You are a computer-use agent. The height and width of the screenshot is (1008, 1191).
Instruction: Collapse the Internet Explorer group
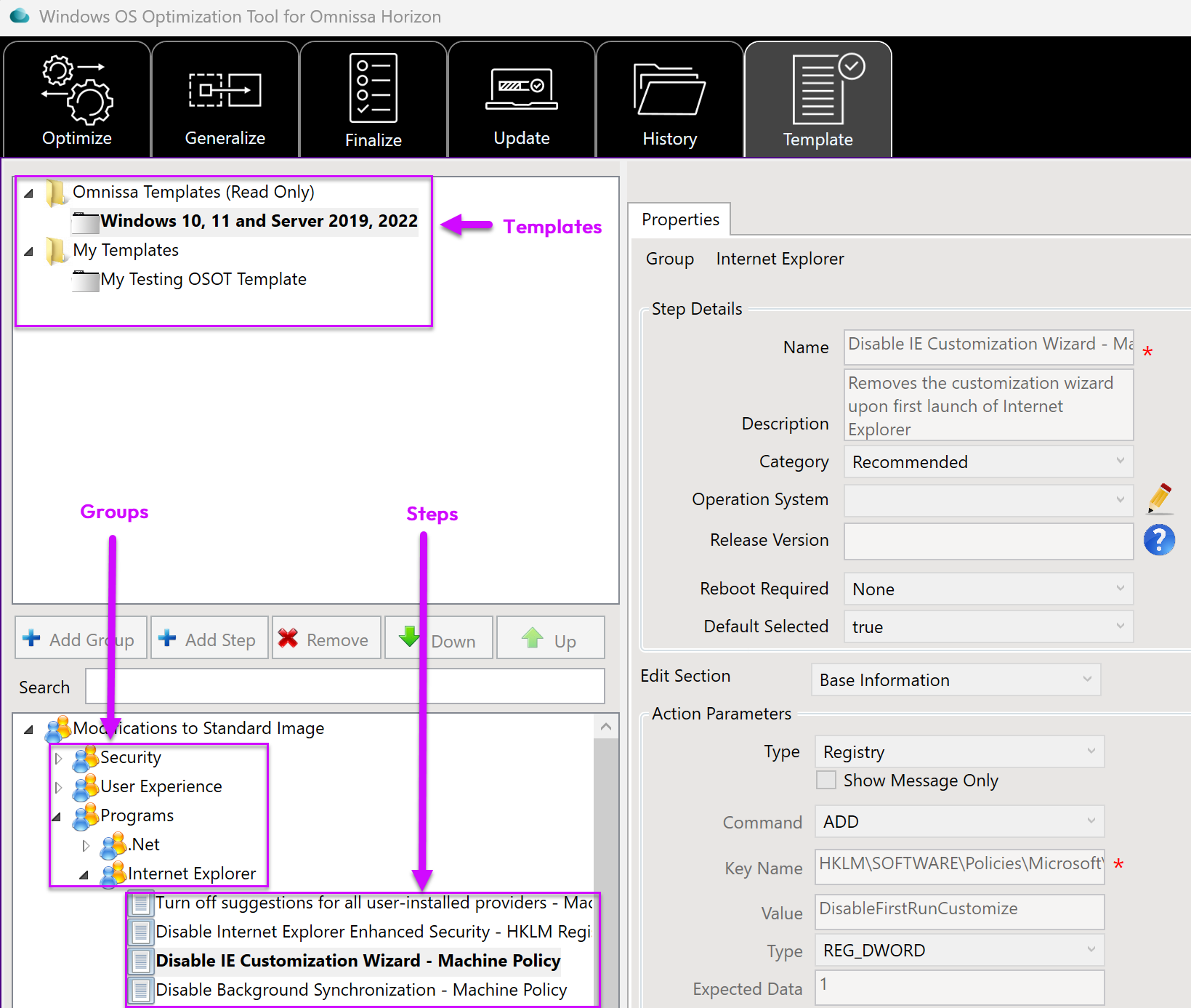pyautogui.click(x=84, y=875)
